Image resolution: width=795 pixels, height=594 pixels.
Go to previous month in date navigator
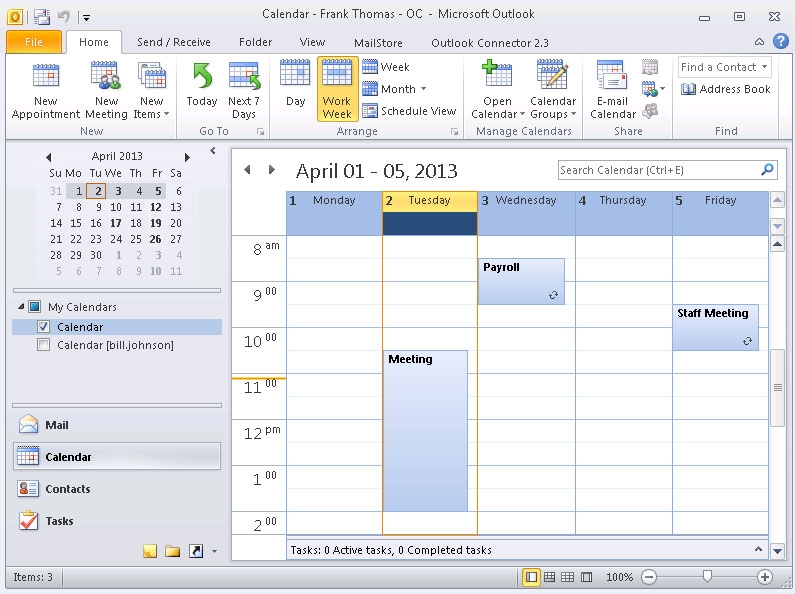point(49,157)
